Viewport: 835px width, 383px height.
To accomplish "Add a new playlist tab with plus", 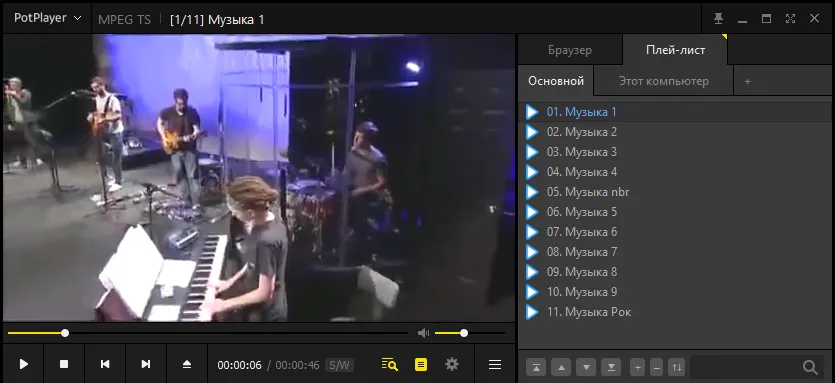I will [748, 82].
